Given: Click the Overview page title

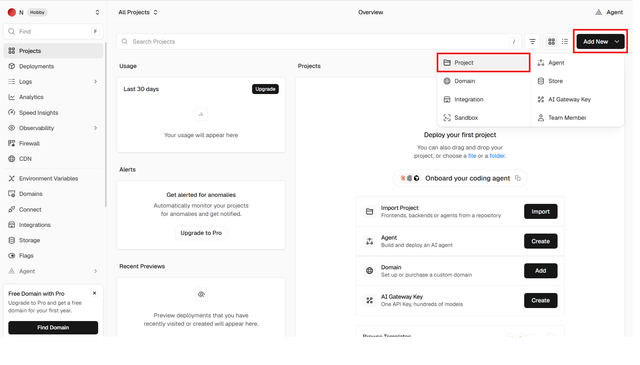Looking at the screenshot, I should tap(371, 12).
